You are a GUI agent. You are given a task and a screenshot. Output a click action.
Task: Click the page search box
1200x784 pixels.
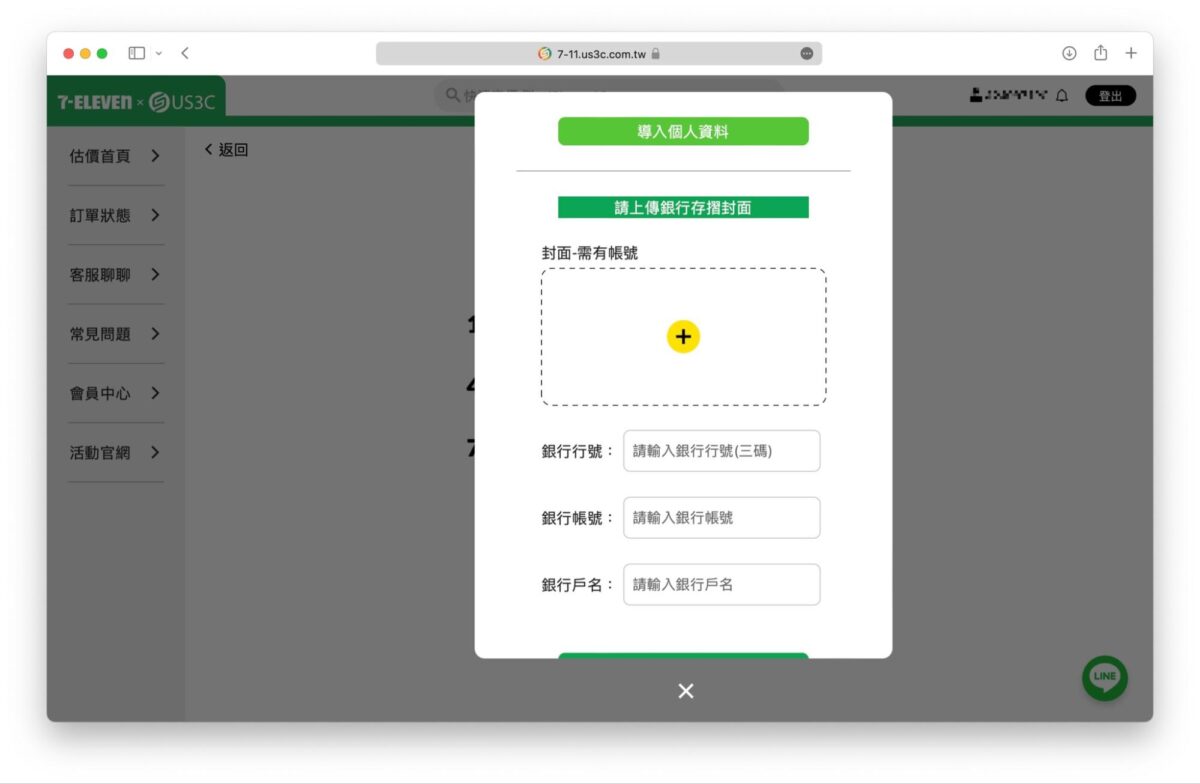(x=610, y=96)
